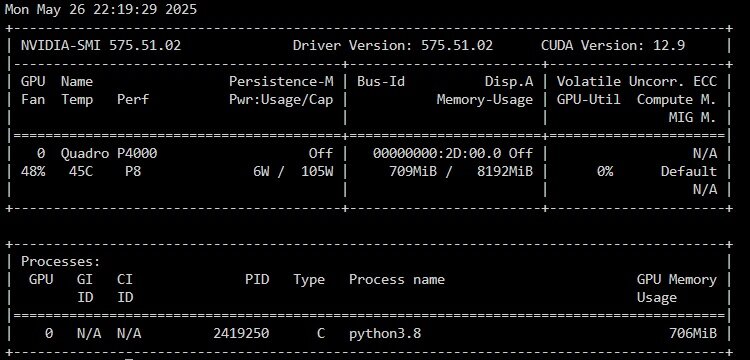The width and height of the screenshot is (750, 360).
Task: Click the Process name column header
Action: 397,280
